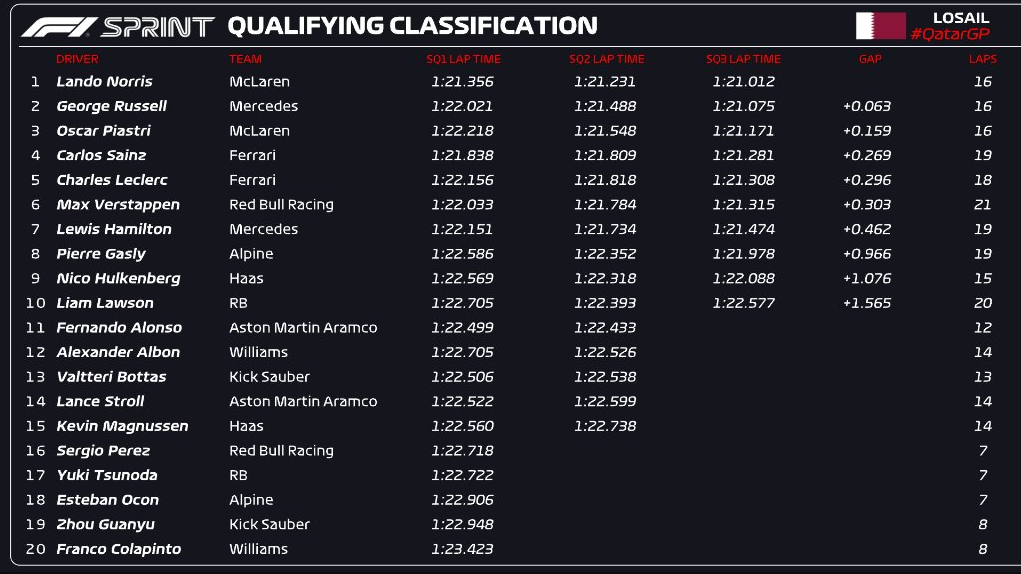Viewport: 1021px width, 574px height.
Task: Select Fernando Alonso's SQ2 time 1:22.433
Action: pos(605,327)
